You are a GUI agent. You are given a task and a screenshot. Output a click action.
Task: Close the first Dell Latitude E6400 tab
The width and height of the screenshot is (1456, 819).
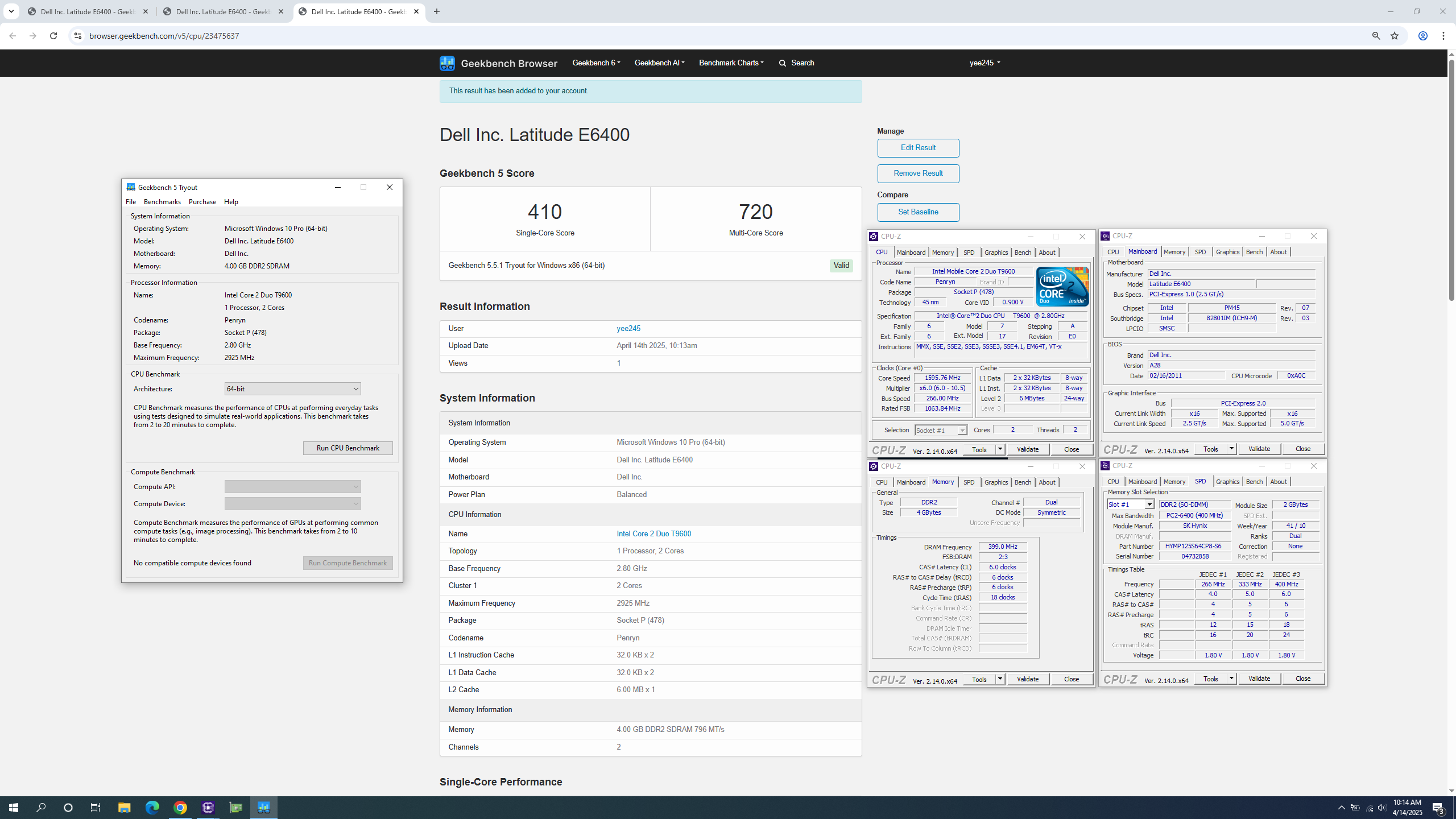(x=146, y=11)
